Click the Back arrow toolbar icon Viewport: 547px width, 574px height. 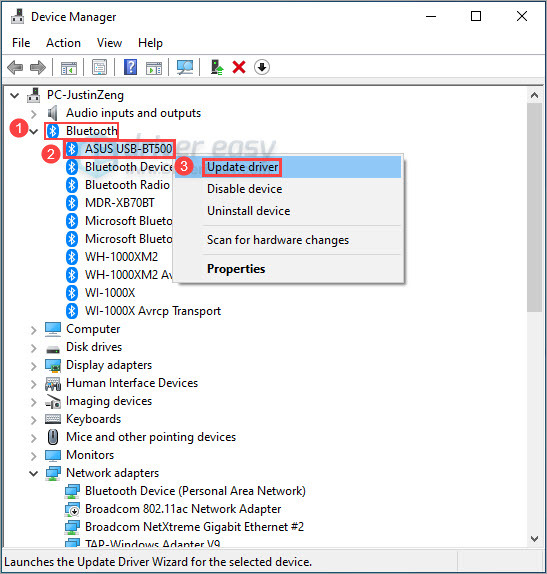pos(15,67)
